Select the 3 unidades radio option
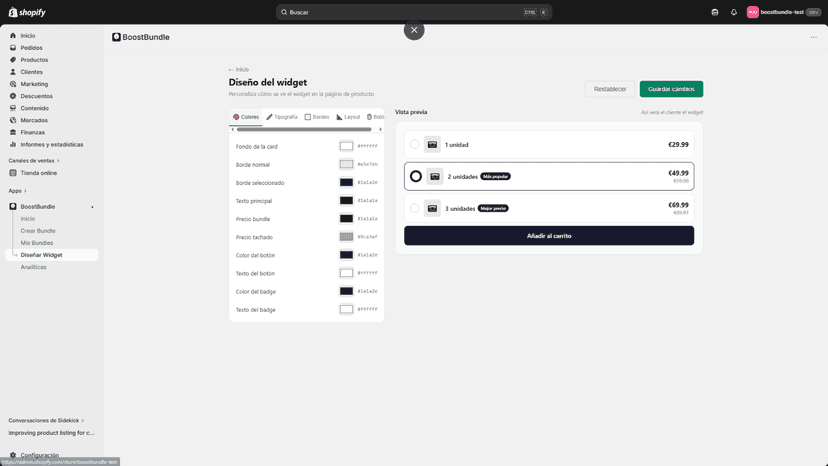 pos(415,208)
